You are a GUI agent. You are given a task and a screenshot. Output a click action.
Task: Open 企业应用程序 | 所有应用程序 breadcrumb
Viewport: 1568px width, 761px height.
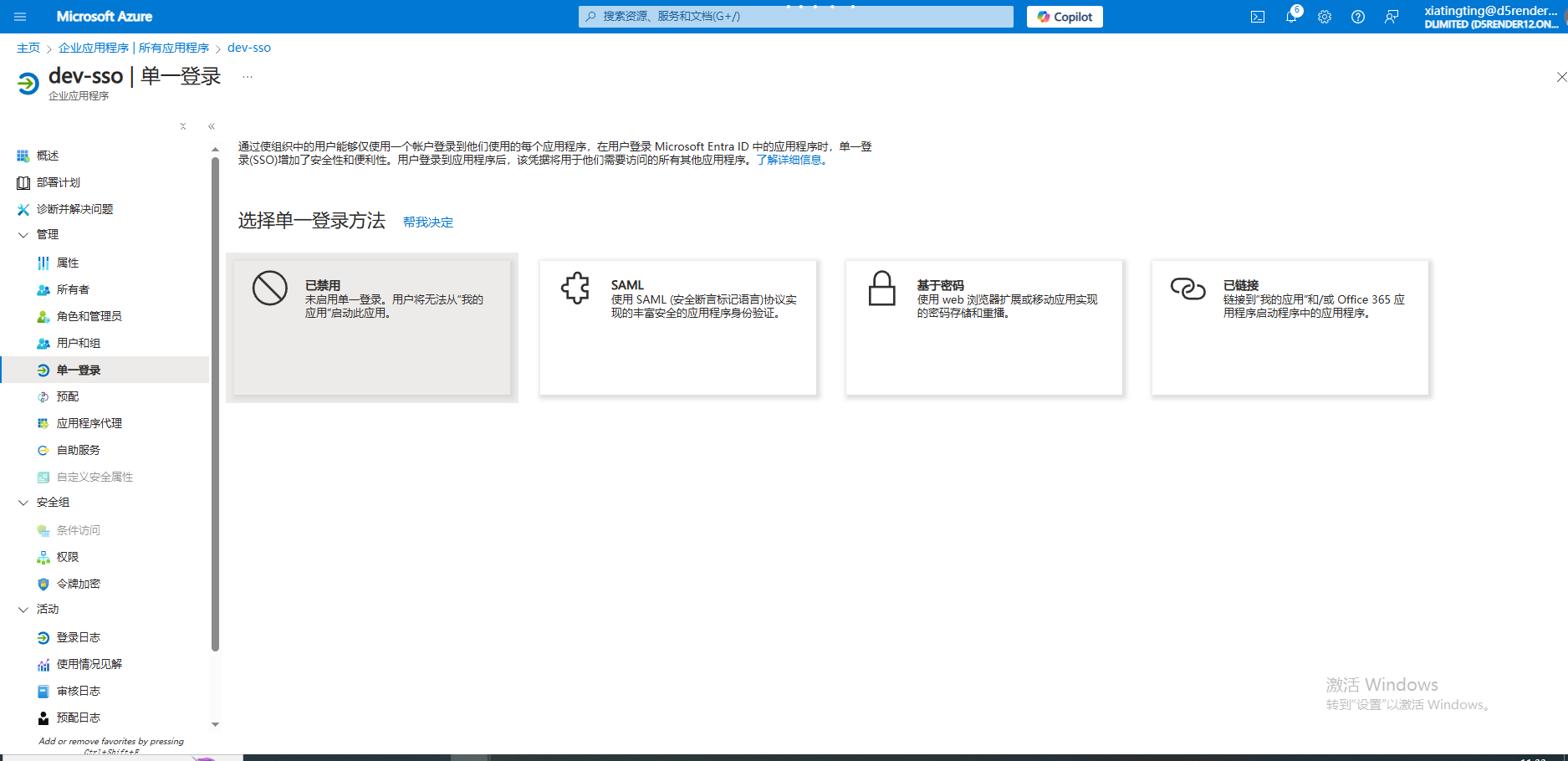tap(134, 48)
